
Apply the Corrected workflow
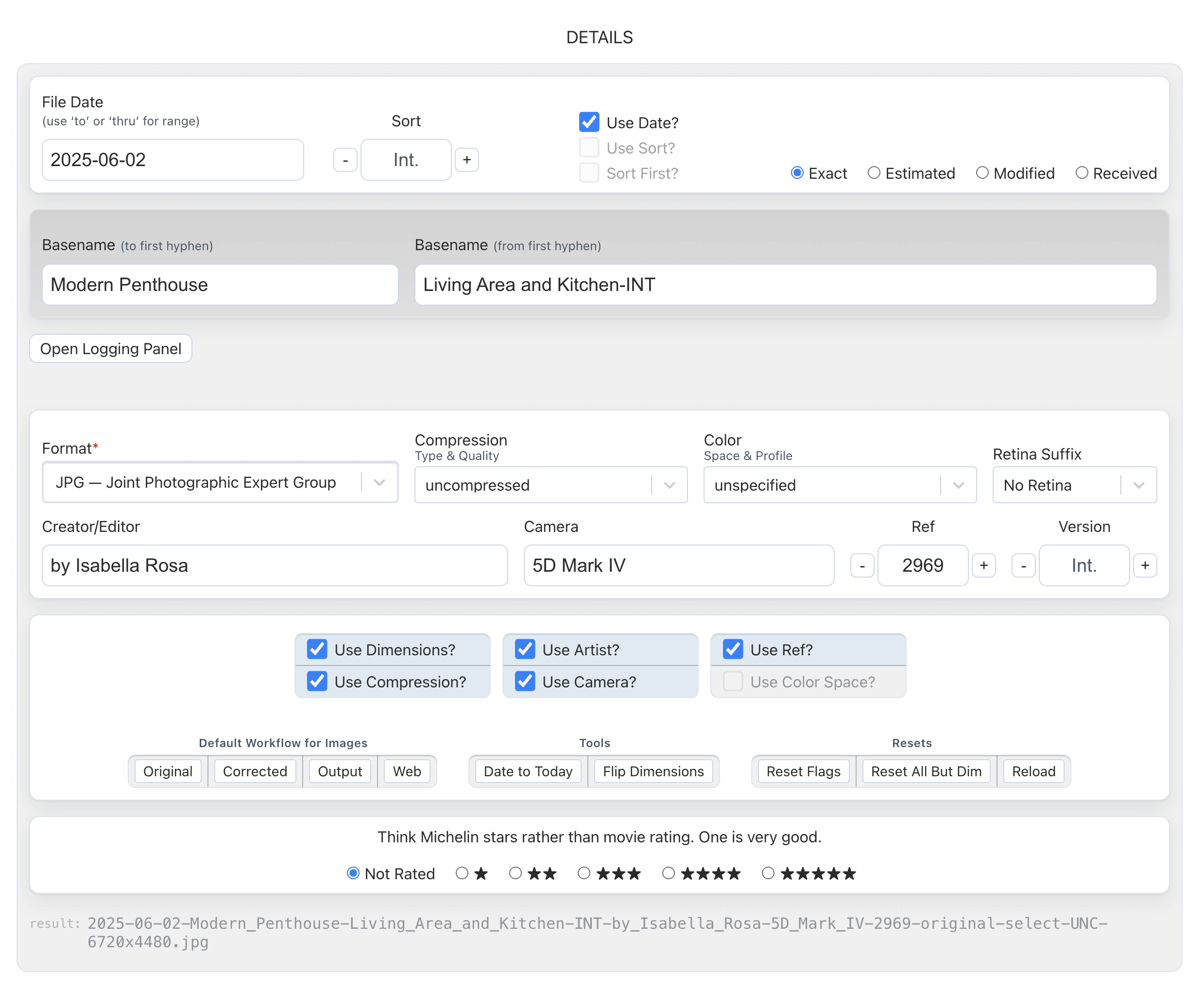coord(255,771)
